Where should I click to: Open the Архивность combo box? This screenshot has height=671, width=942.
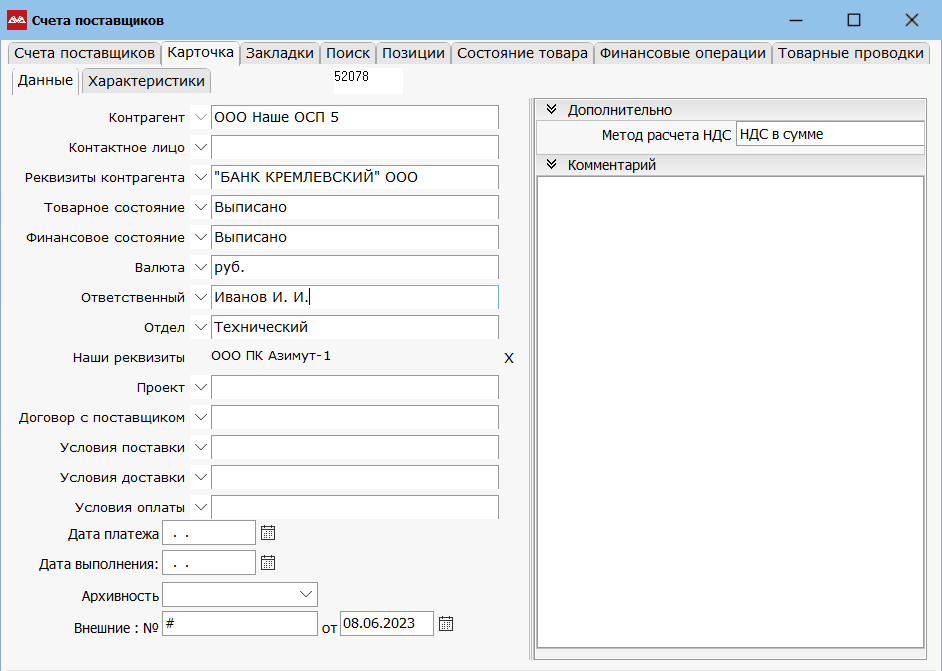click(306, 594)
